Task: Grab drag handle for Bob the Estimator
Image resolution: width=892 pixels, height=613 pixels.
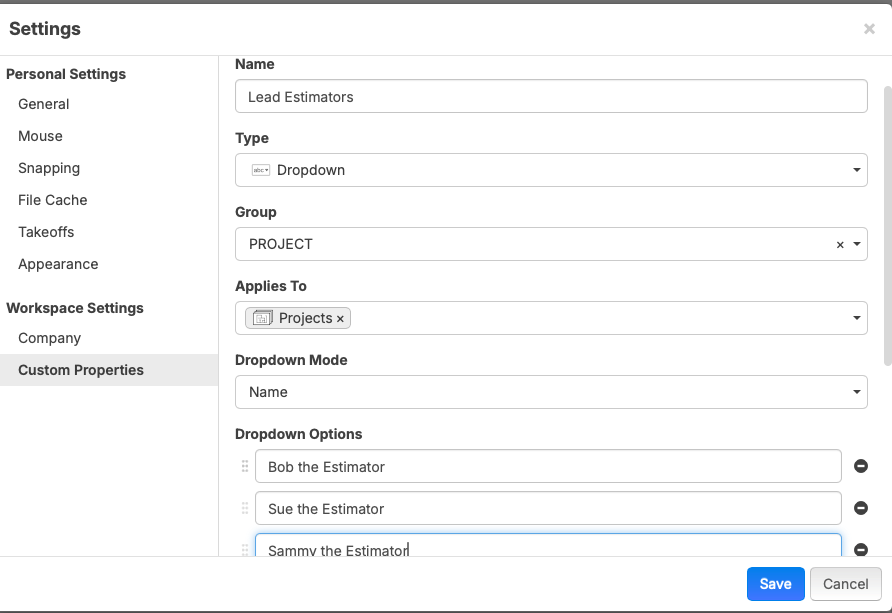Action: click(245, 466)
